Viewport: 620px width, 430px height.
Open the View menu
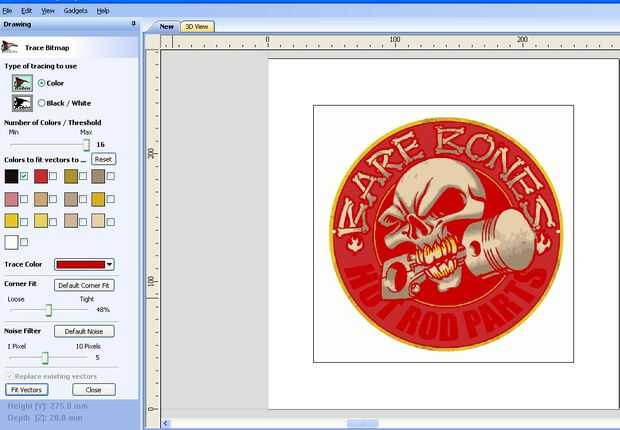coord(48,11)
